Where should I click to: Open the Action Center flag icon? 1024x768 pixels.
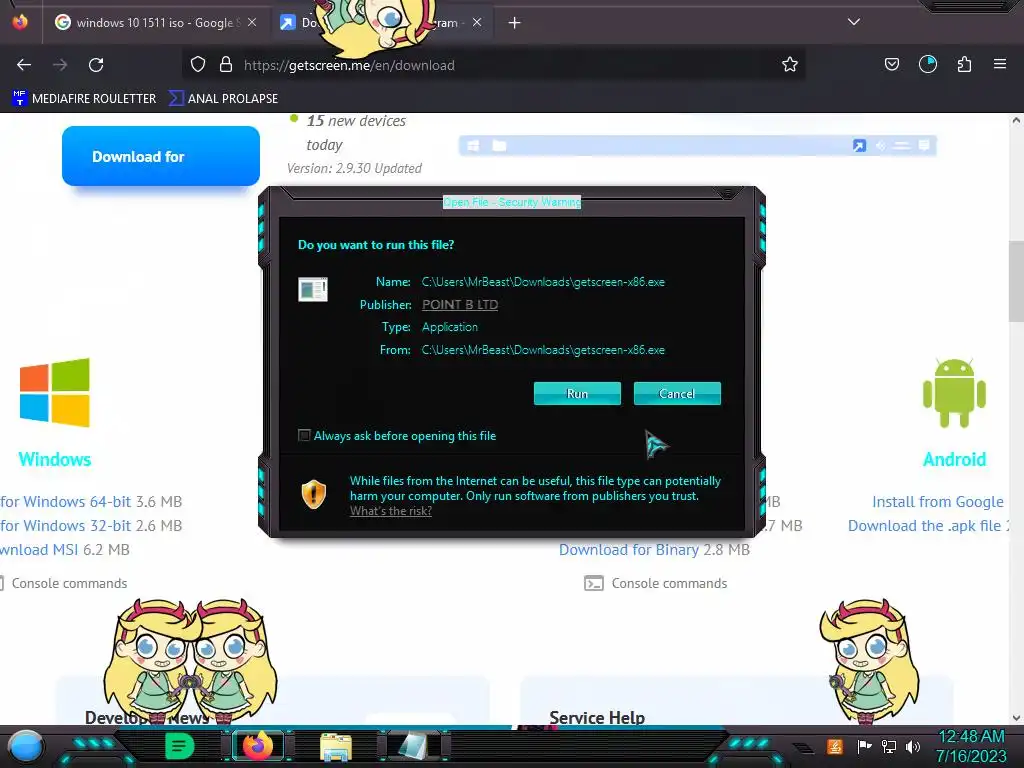tap(864, 746)
